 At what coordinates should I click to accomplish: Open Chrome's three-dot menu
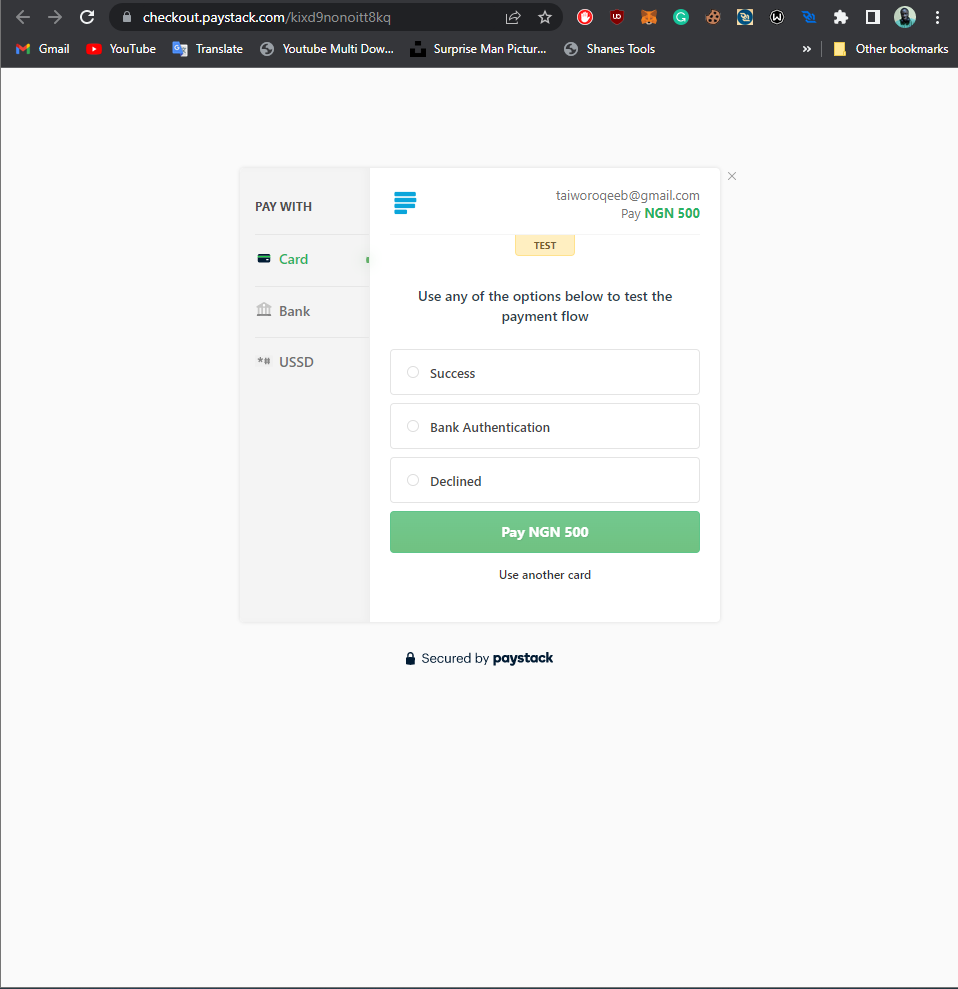(937, 17)
